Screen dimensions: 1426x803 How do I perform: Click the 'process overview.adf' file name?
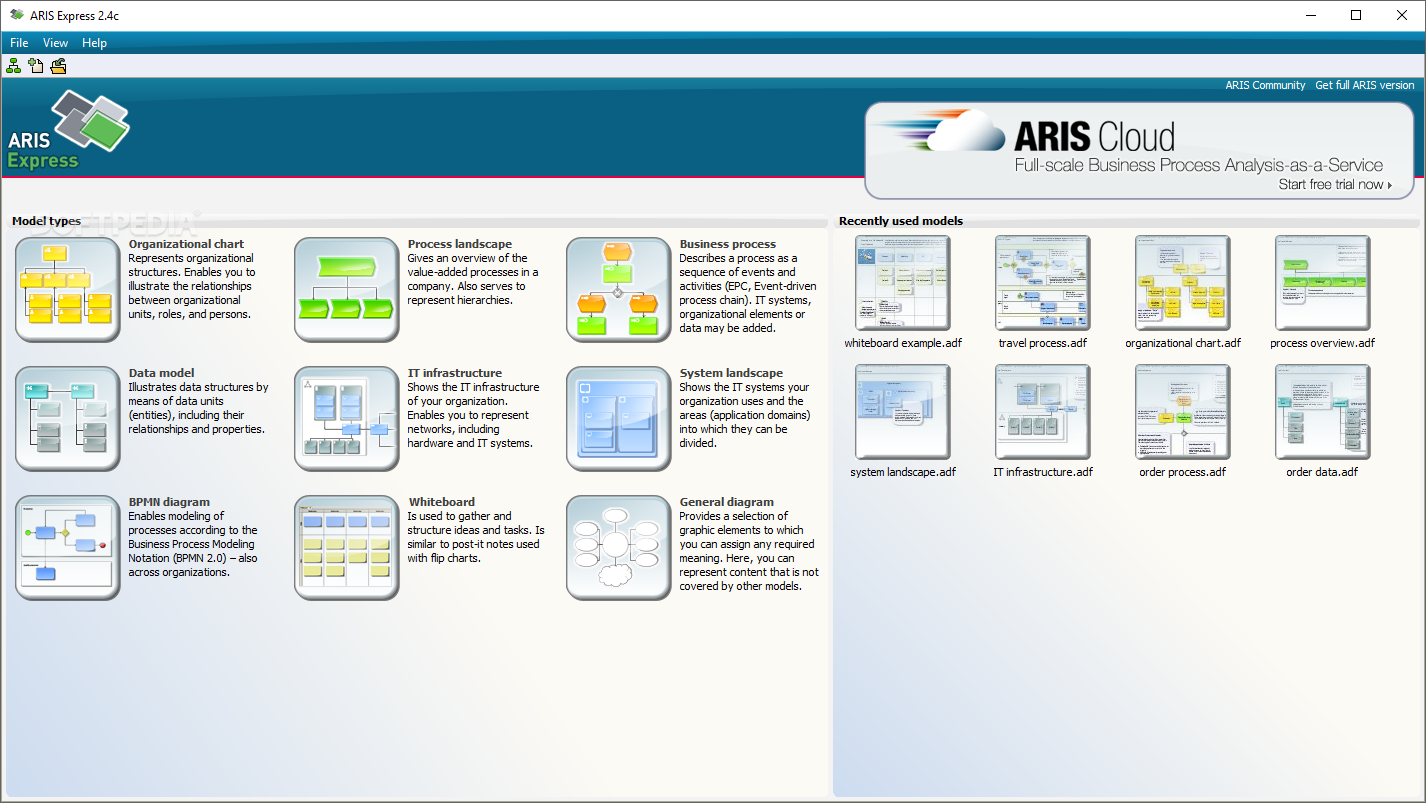coord(1323,343)
